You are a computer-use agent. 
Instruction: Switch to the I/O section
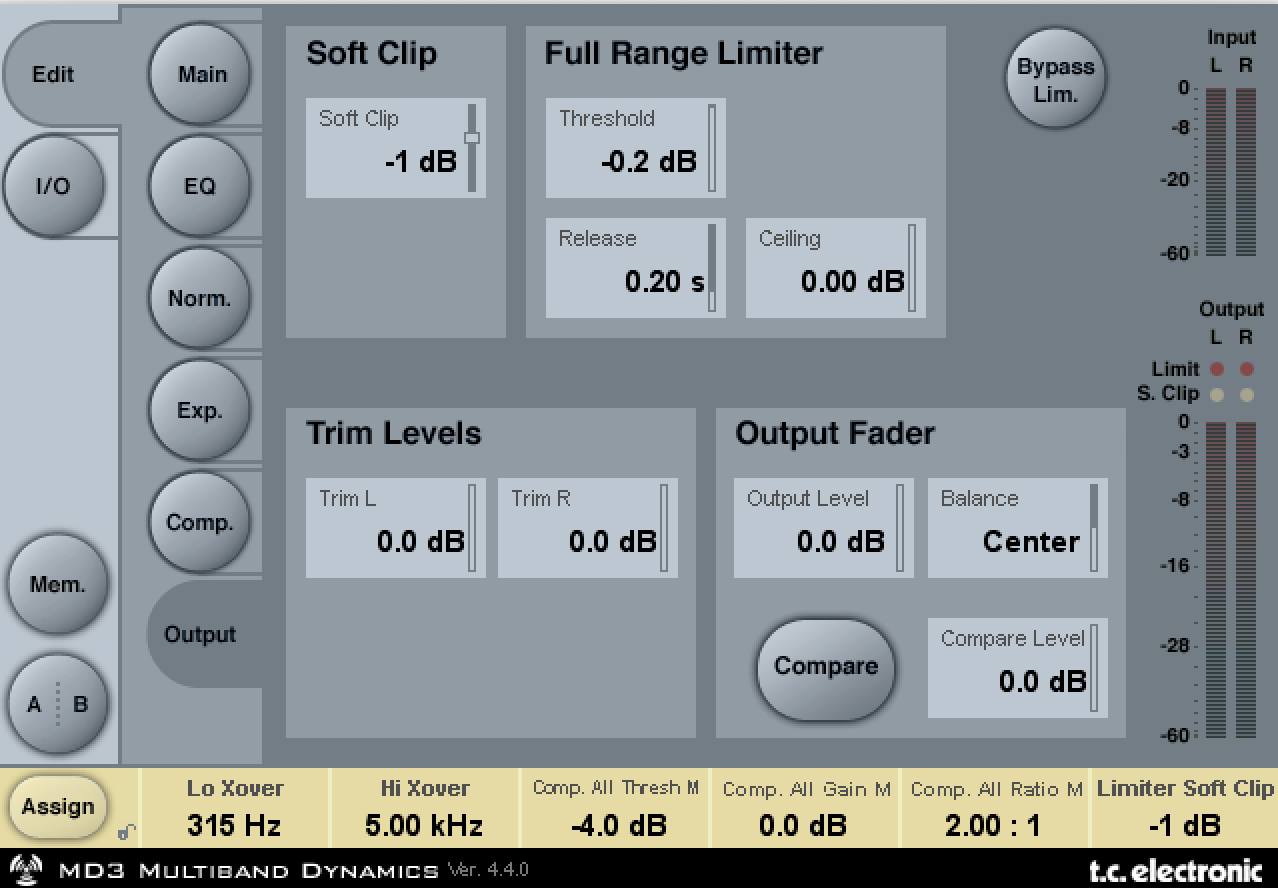(x=53, y=186)
